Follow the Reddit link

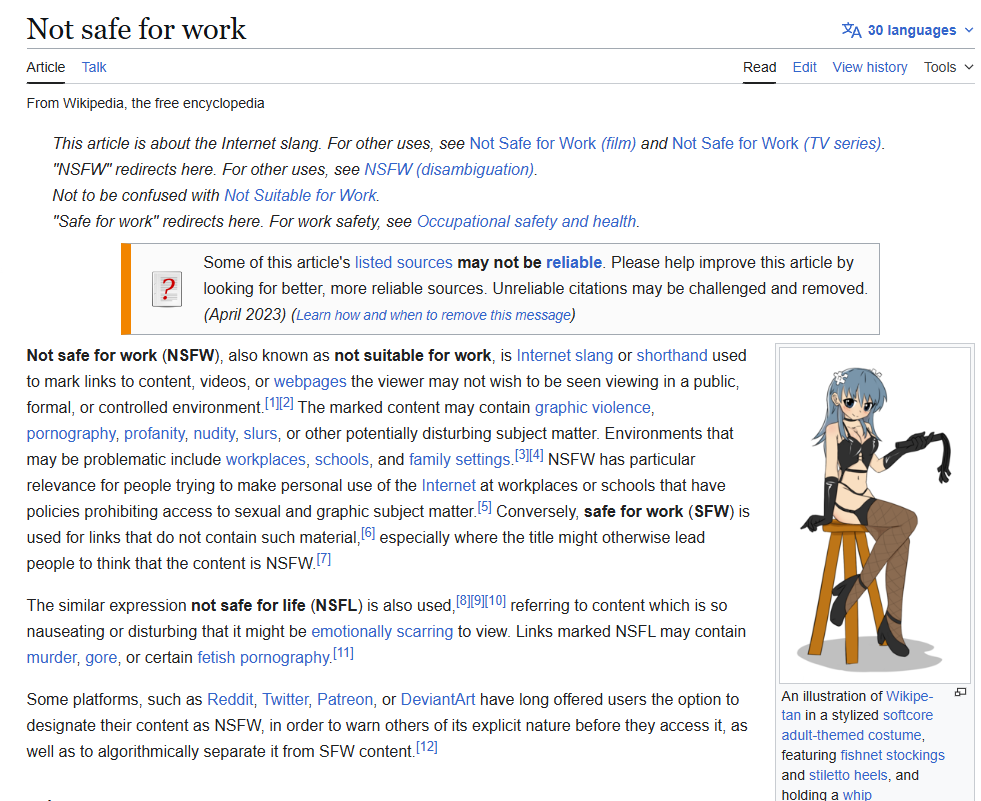pyautogui.click(x=230, y=700)
